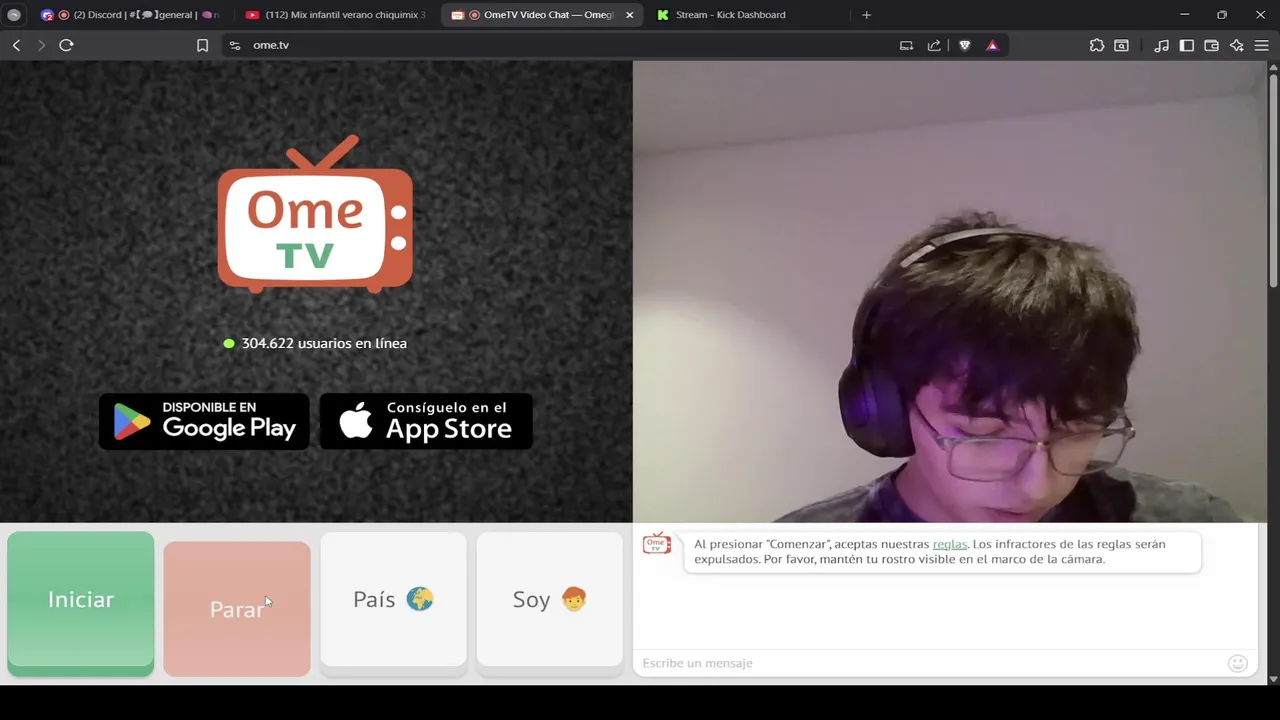Open Brave Rewards triangle icon
This screenshot has height=720, width=1280.
click(x=992, y=45)
